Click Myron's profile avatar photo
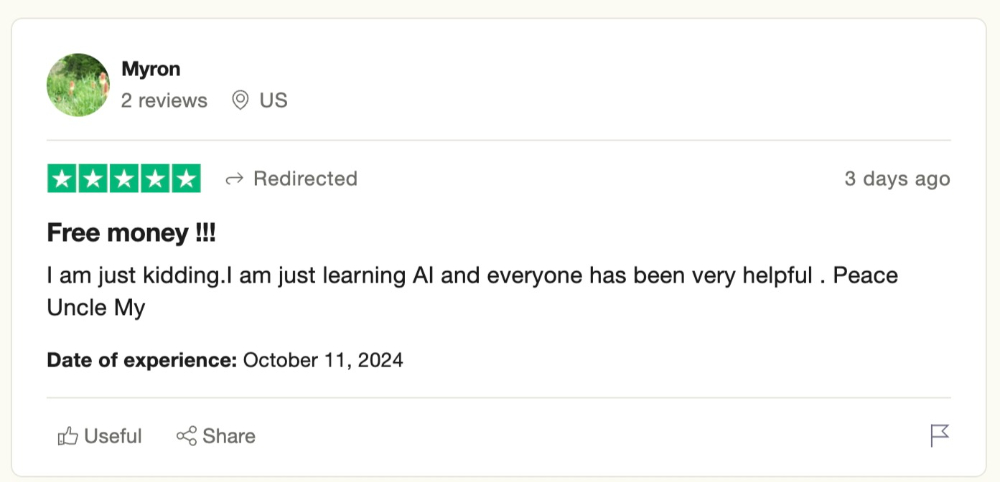 tap(78, 85)
